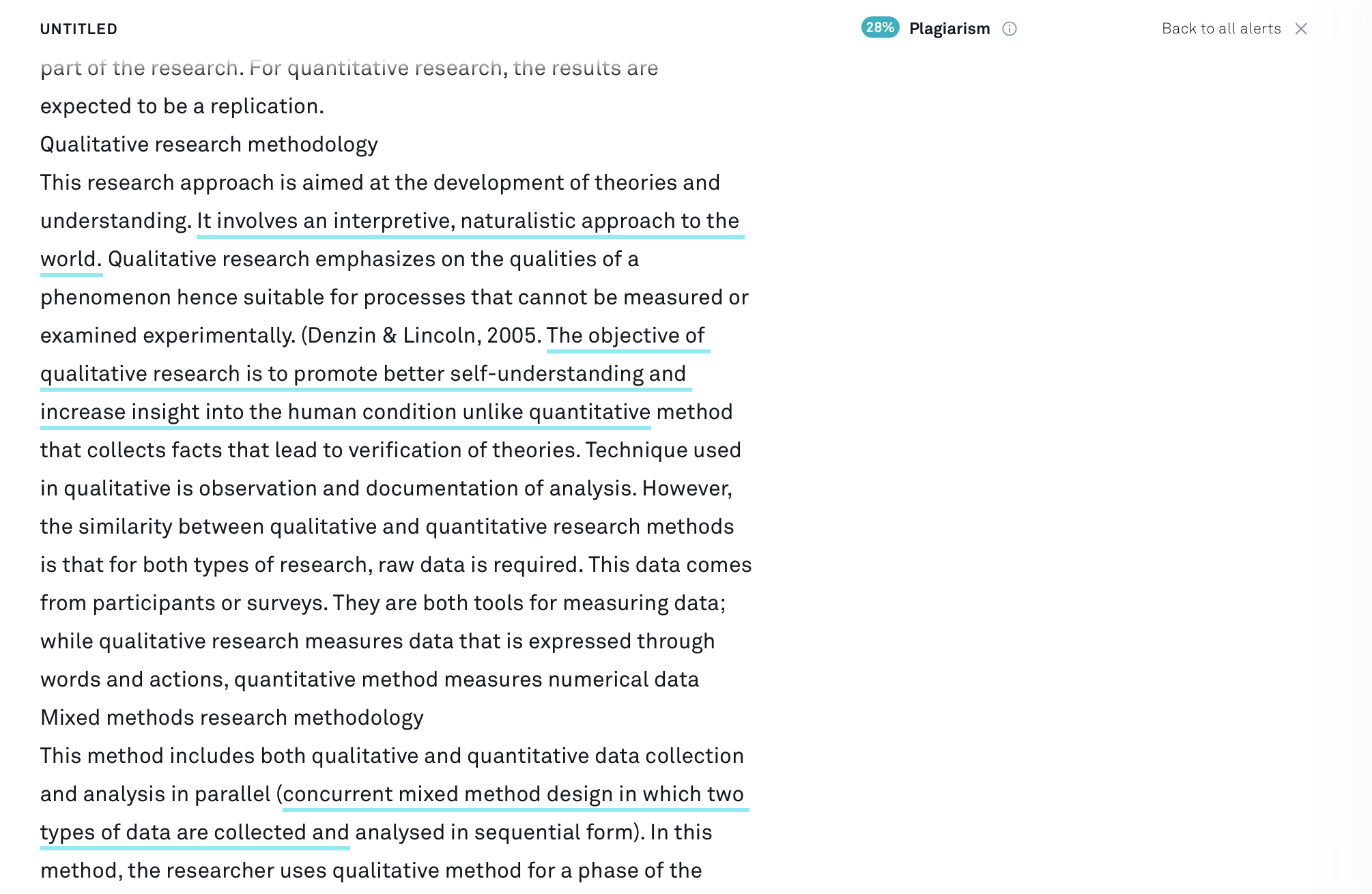Select underlined 'types of data are collected and'

click(x=195, y=832)
